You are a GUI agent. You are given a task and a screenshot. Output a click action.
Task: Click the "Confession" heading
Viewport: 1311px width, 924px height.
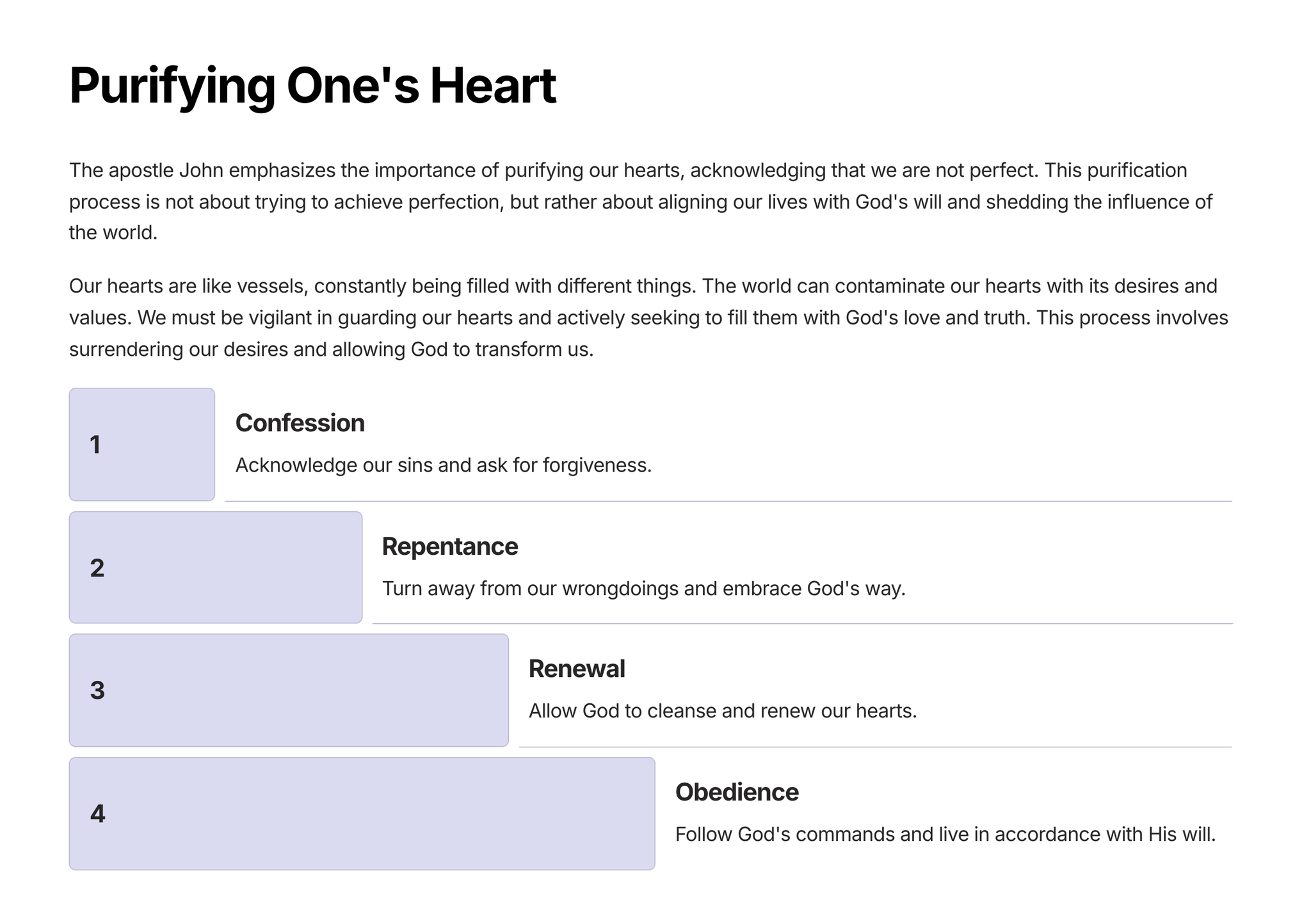(x=300, y=423)
